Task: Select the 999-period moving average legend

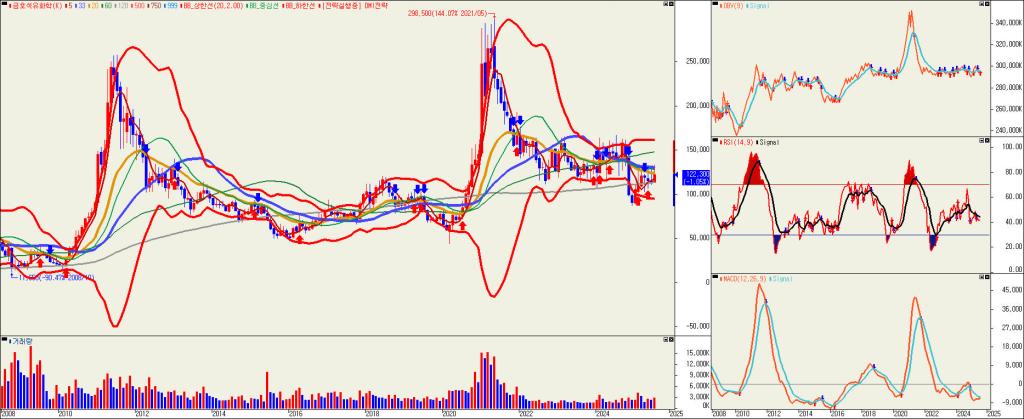Action: click(172, 4)
